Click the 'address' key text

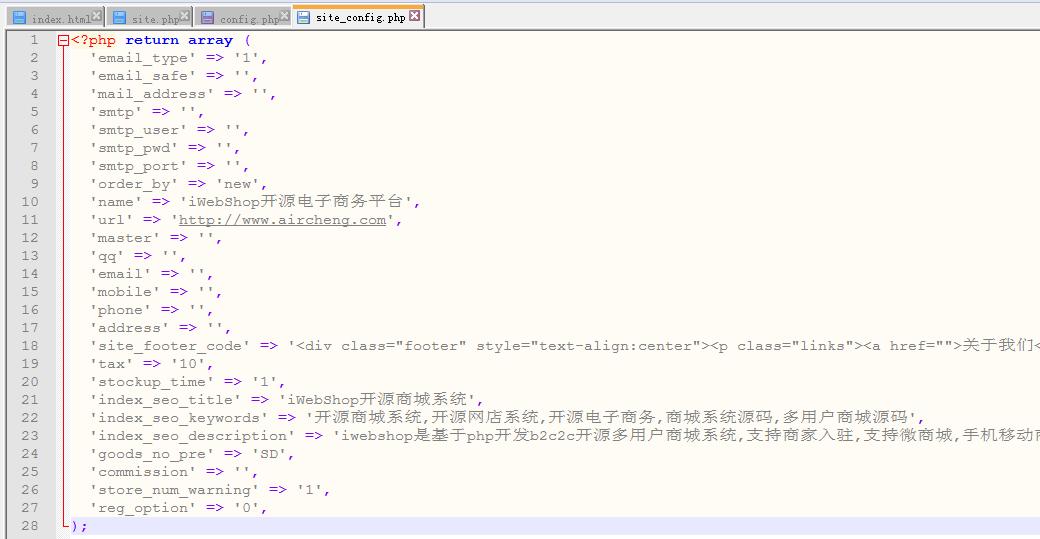[x=129, y=328]
